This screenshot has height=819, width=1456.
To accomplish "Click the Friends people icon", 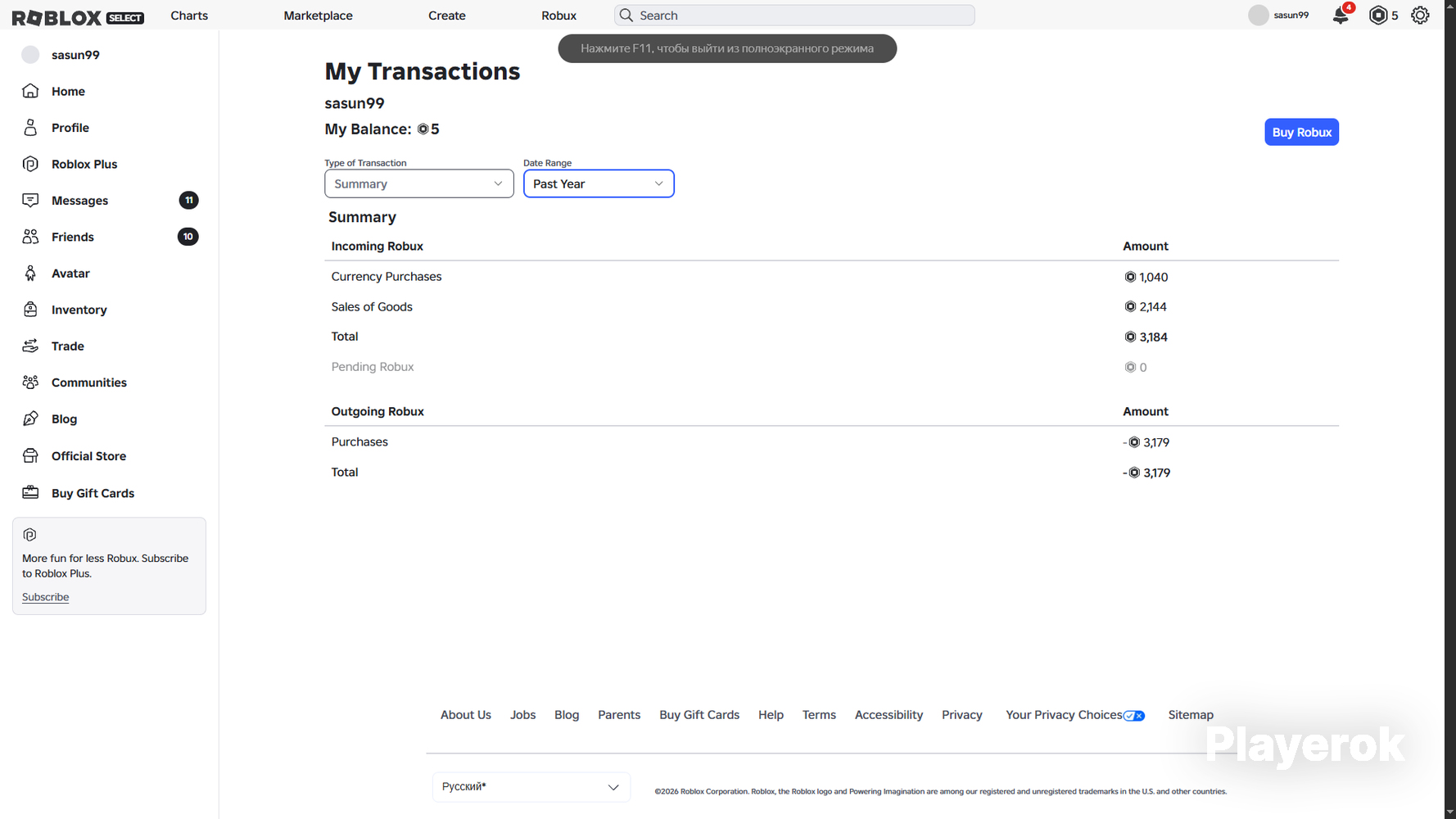I will (30, 237).
